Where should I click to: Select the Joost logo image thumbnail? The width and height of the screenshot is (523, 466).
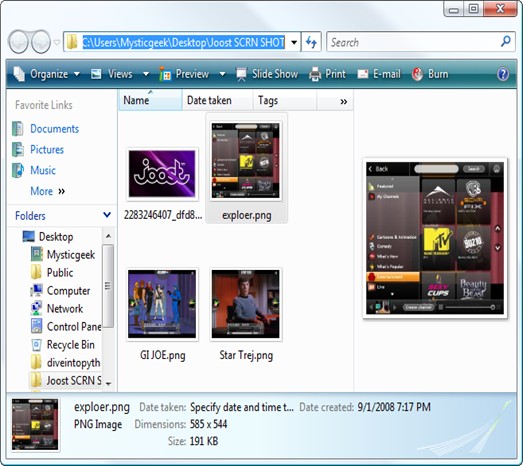point(162,173)
